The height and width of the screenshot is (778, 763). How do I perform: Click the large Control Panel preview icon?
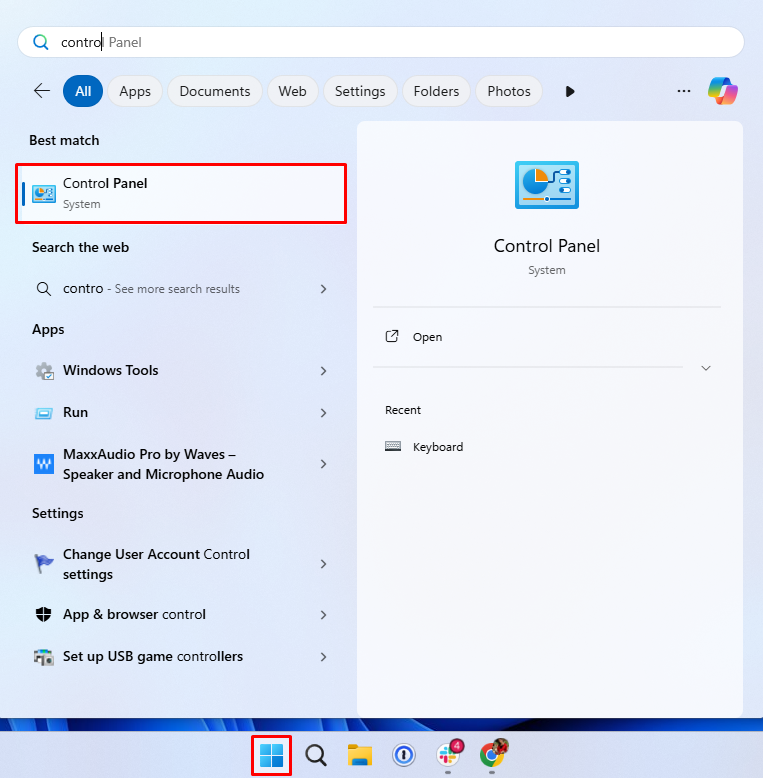tap(547, 185)
